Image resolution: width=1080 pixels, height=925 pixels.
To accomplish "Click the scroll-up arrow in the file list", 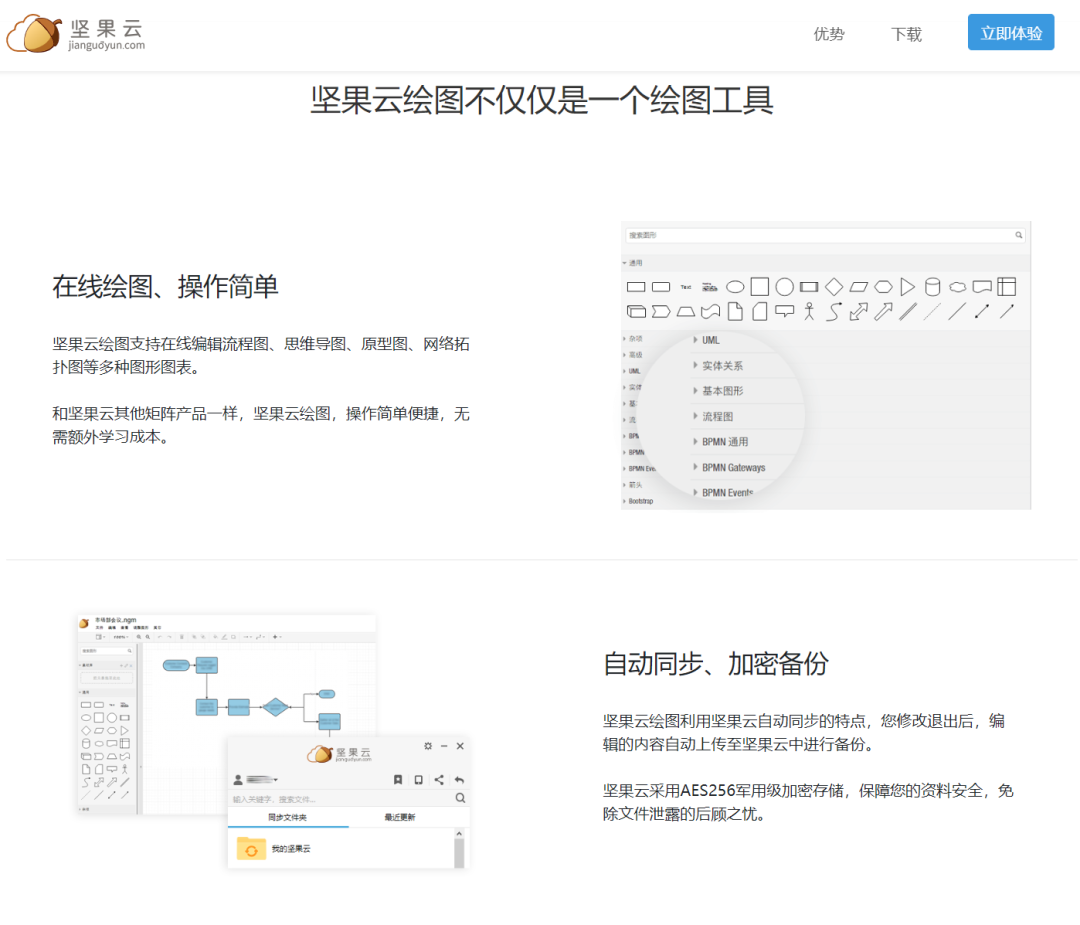I will [x=459, y=834].
